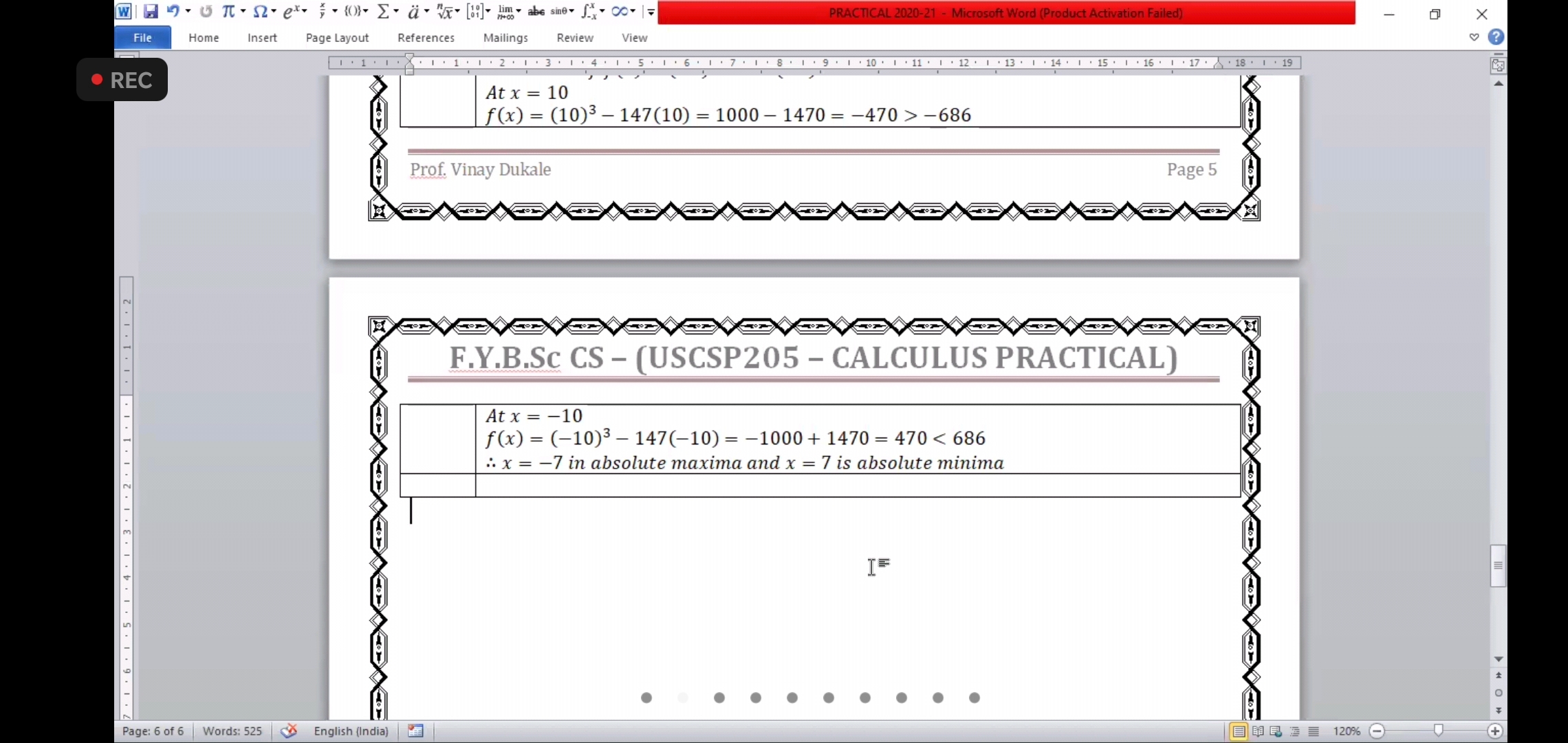
Task: Switch to Print Layout view
Action: 1239,731
